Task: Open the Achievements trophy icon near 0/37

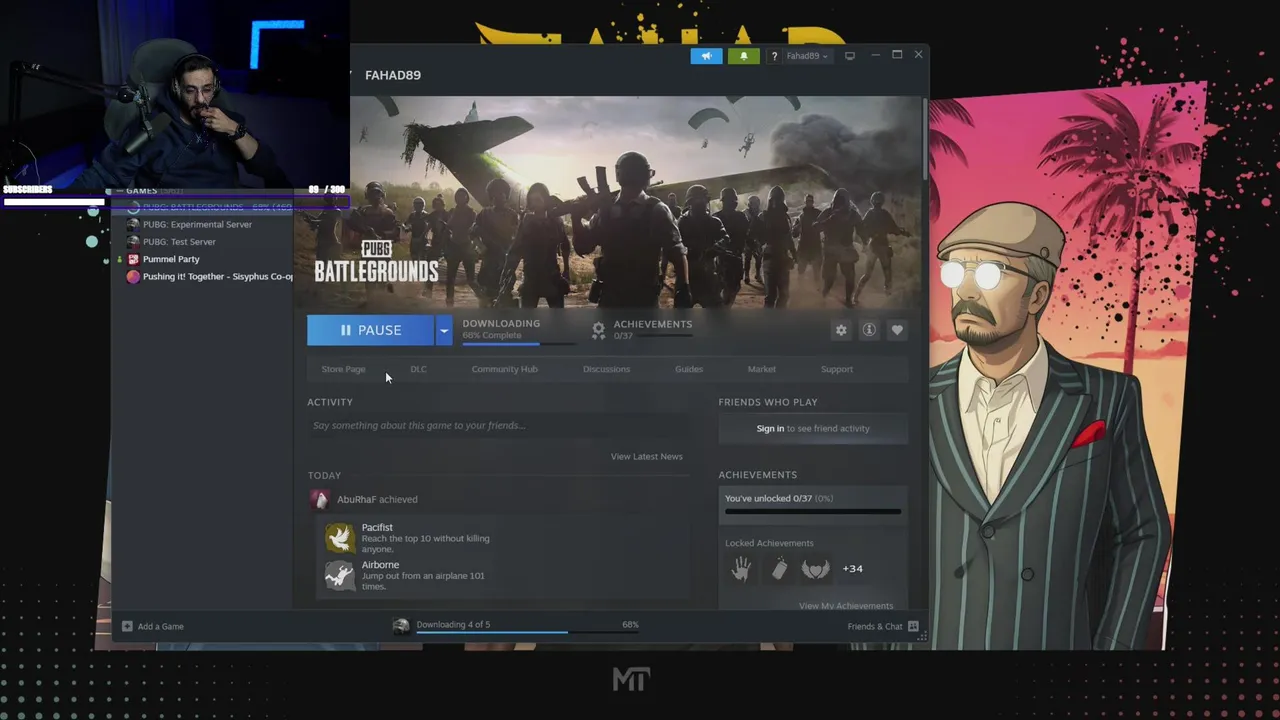Action: 598,330
